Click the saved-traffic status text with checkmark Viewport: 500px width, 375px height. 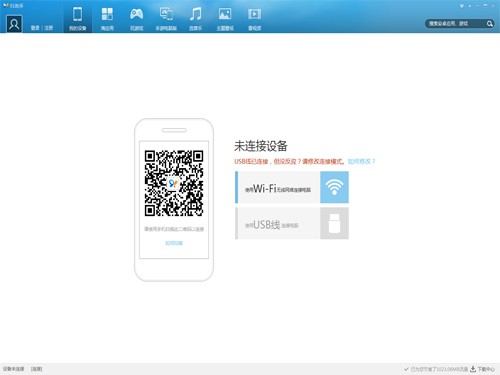[x=436, y=369]
